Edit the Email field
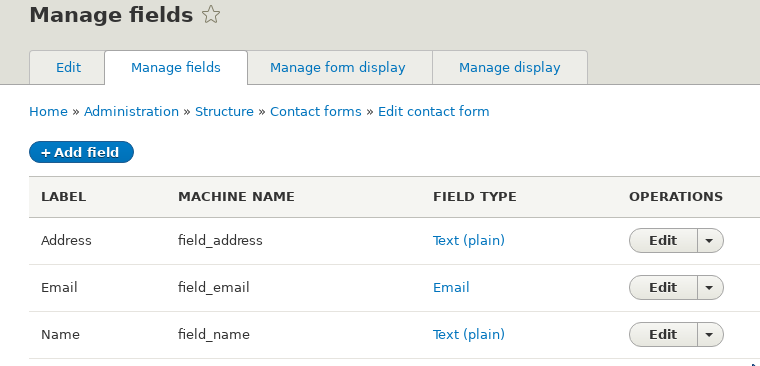760x366 pixels. (663, 287)
